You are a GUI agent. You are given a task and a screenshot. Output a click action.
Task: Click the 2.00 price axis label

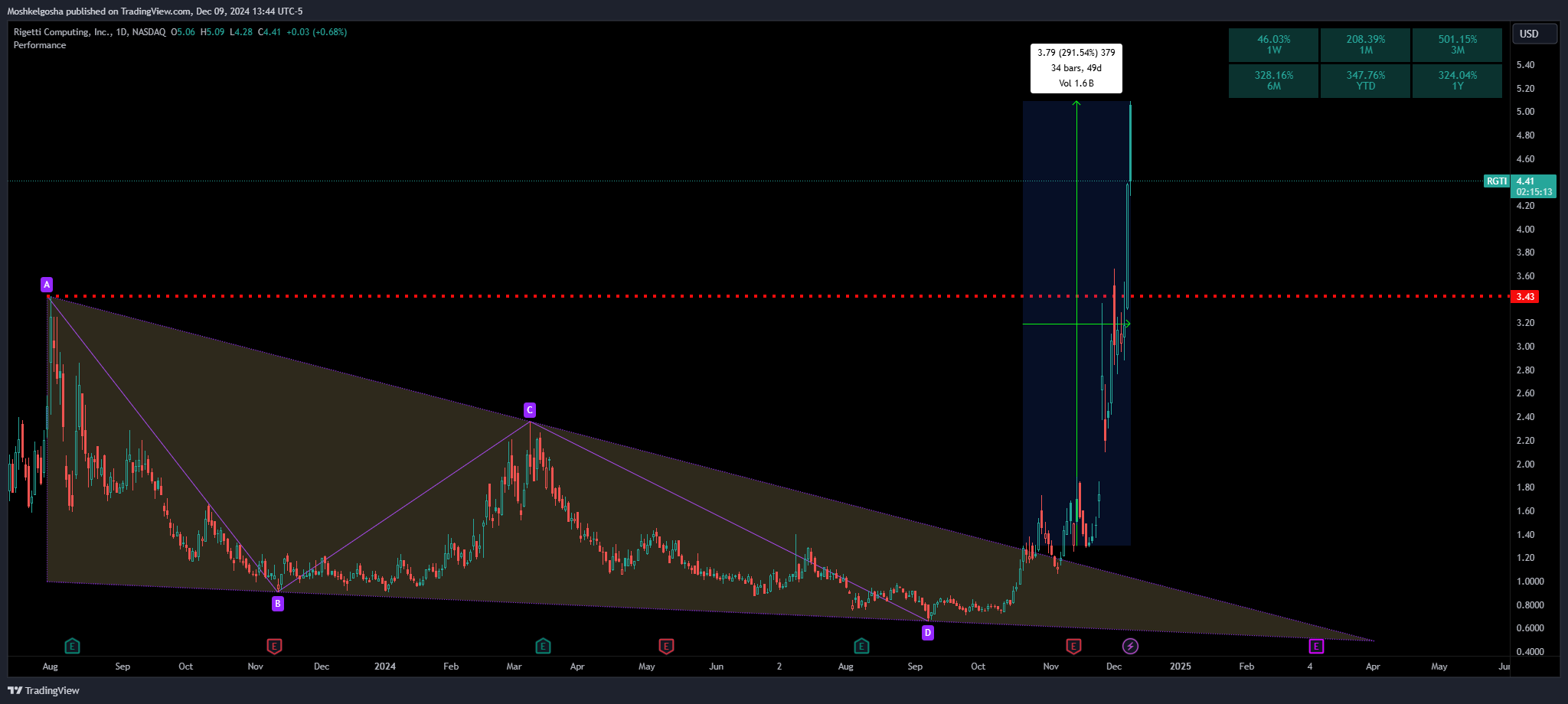(1525, 464)
